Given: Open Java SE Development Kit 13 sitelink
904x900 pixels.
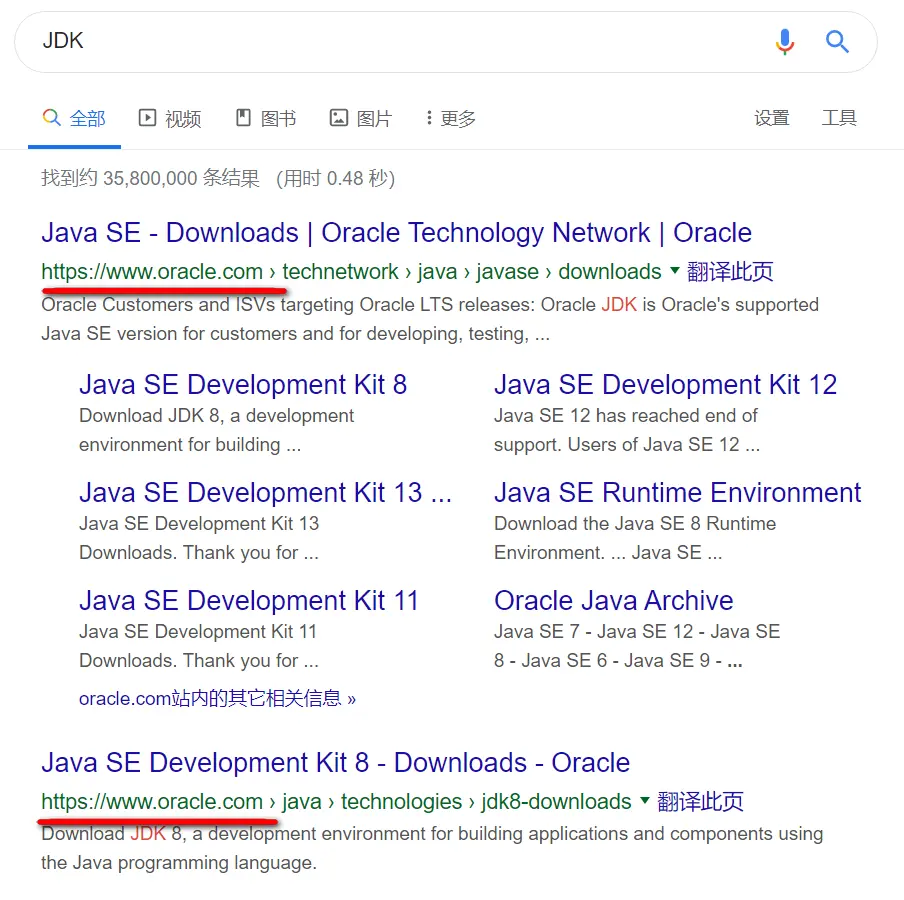Looking at the screenshot, I should click(x=265, y=492).
